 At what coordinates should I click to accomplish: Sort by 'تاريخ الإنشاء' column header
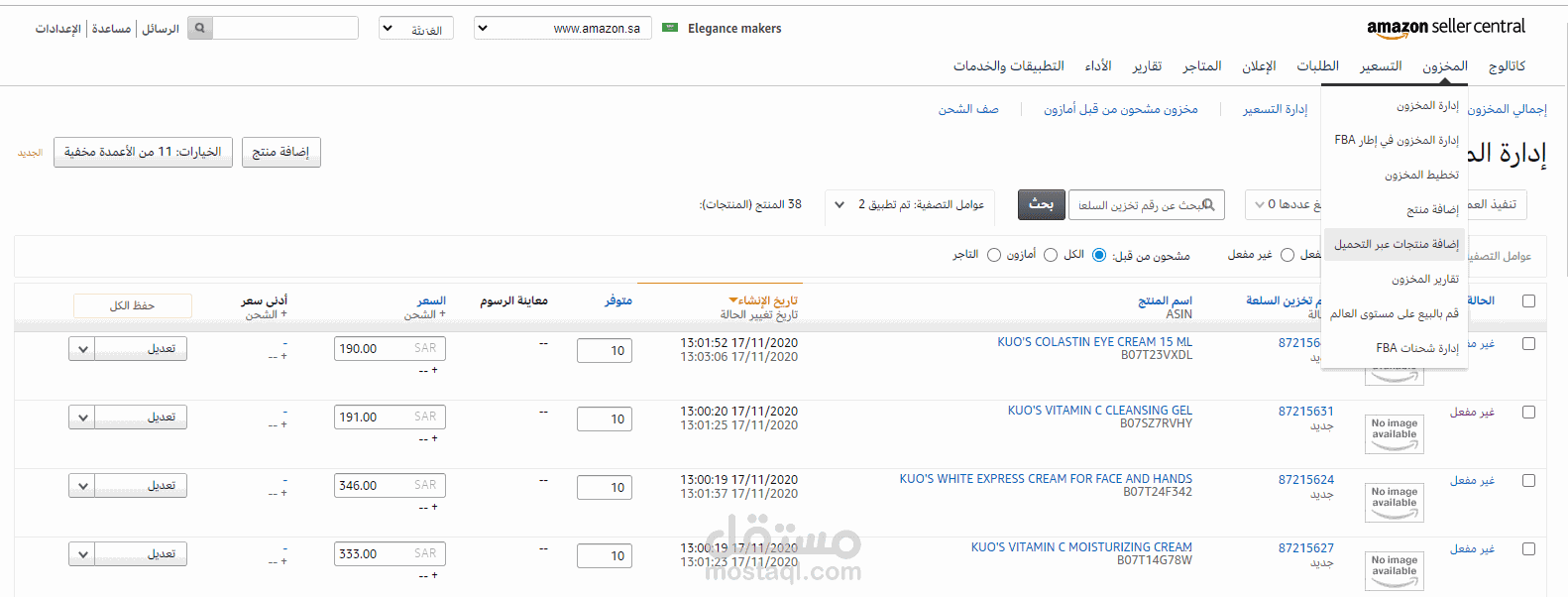click(763, 300)
